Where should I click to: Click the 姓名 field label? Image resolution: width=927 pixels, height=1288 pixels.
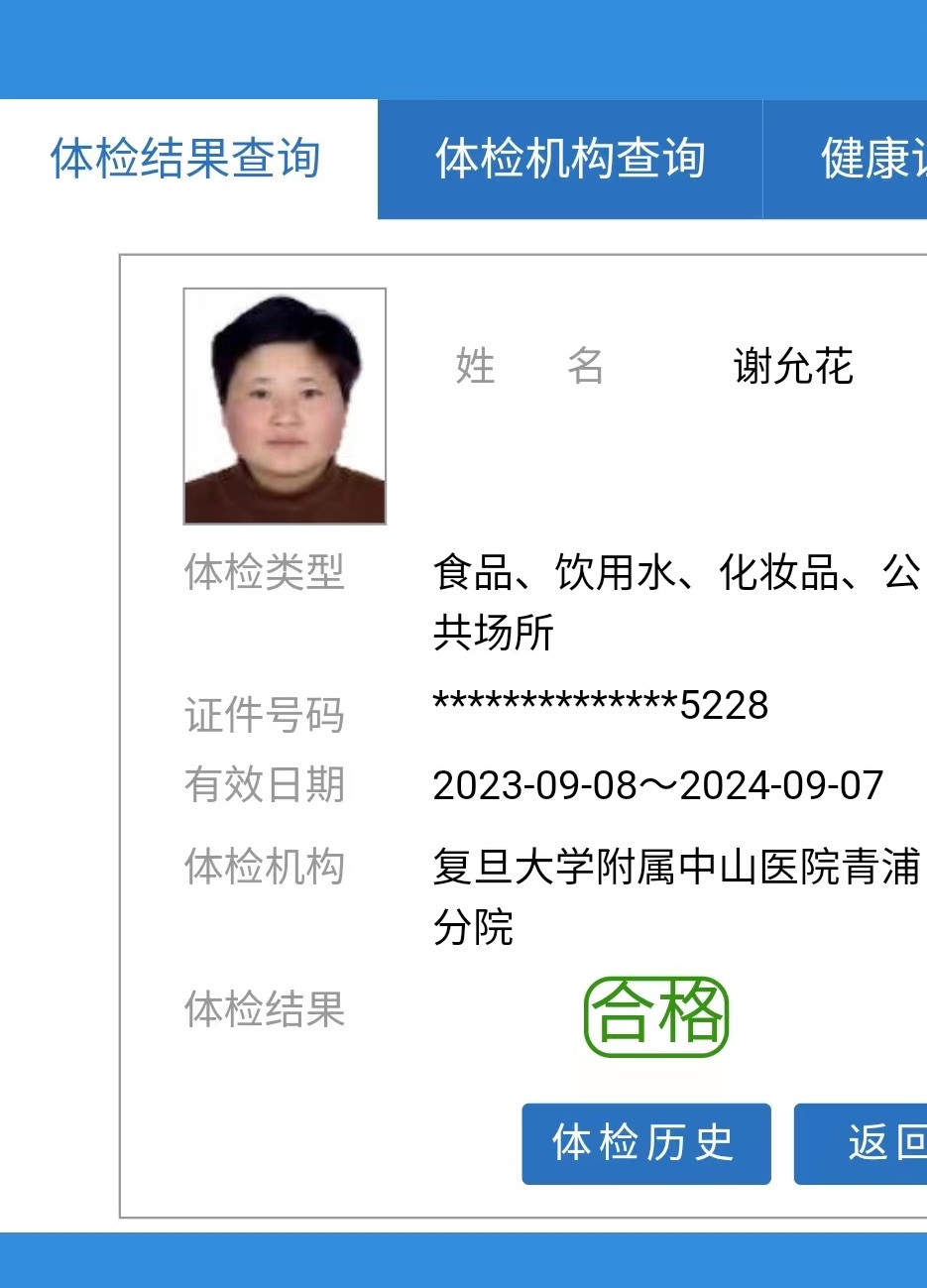click(x=529, y=367)
